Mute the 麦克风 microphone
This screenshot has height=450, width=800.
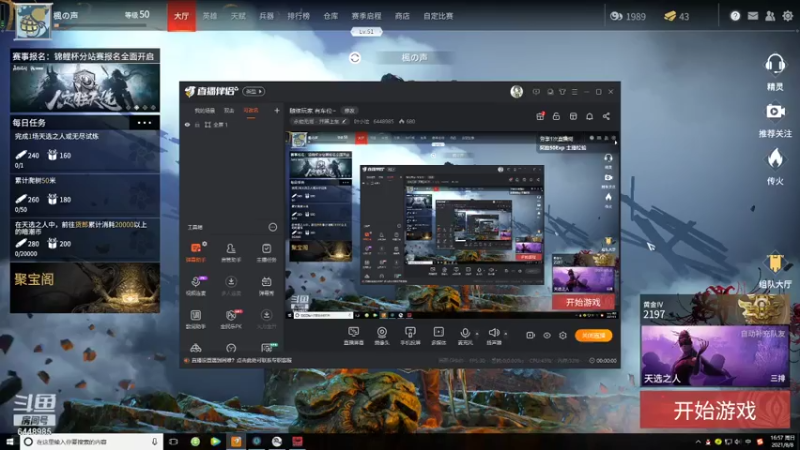(x=465, y=335)
